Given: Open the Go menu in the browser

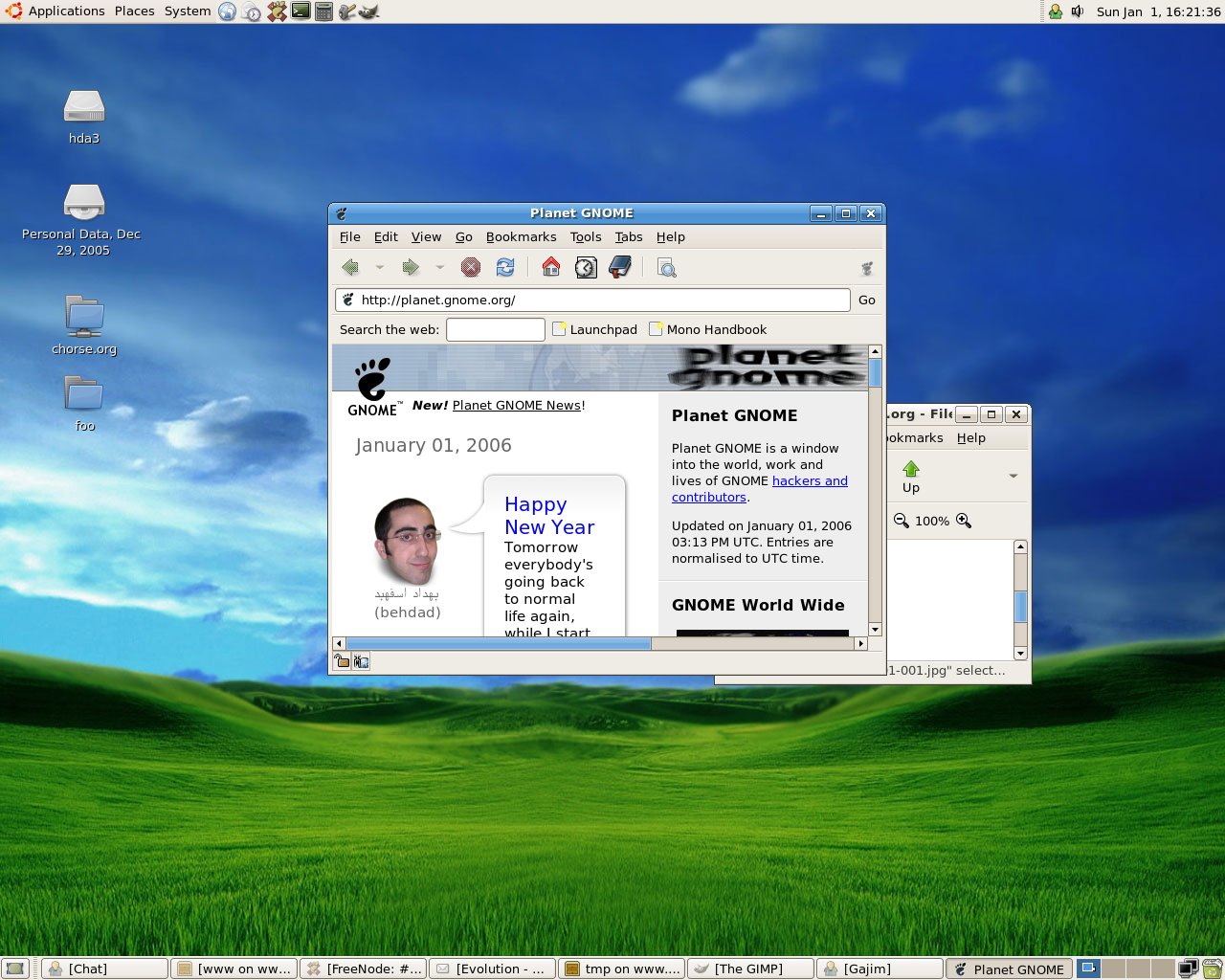Looking at the screenshot, I should (x=464, y=237).
